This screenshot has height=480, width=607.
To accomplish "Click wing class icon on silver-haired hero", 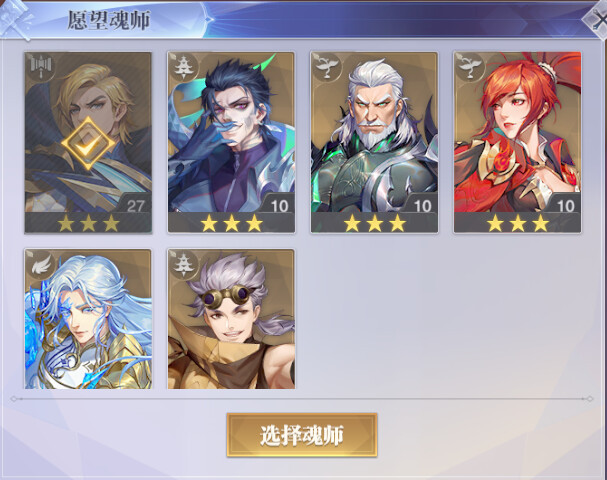I will click(x=41, y=265).
